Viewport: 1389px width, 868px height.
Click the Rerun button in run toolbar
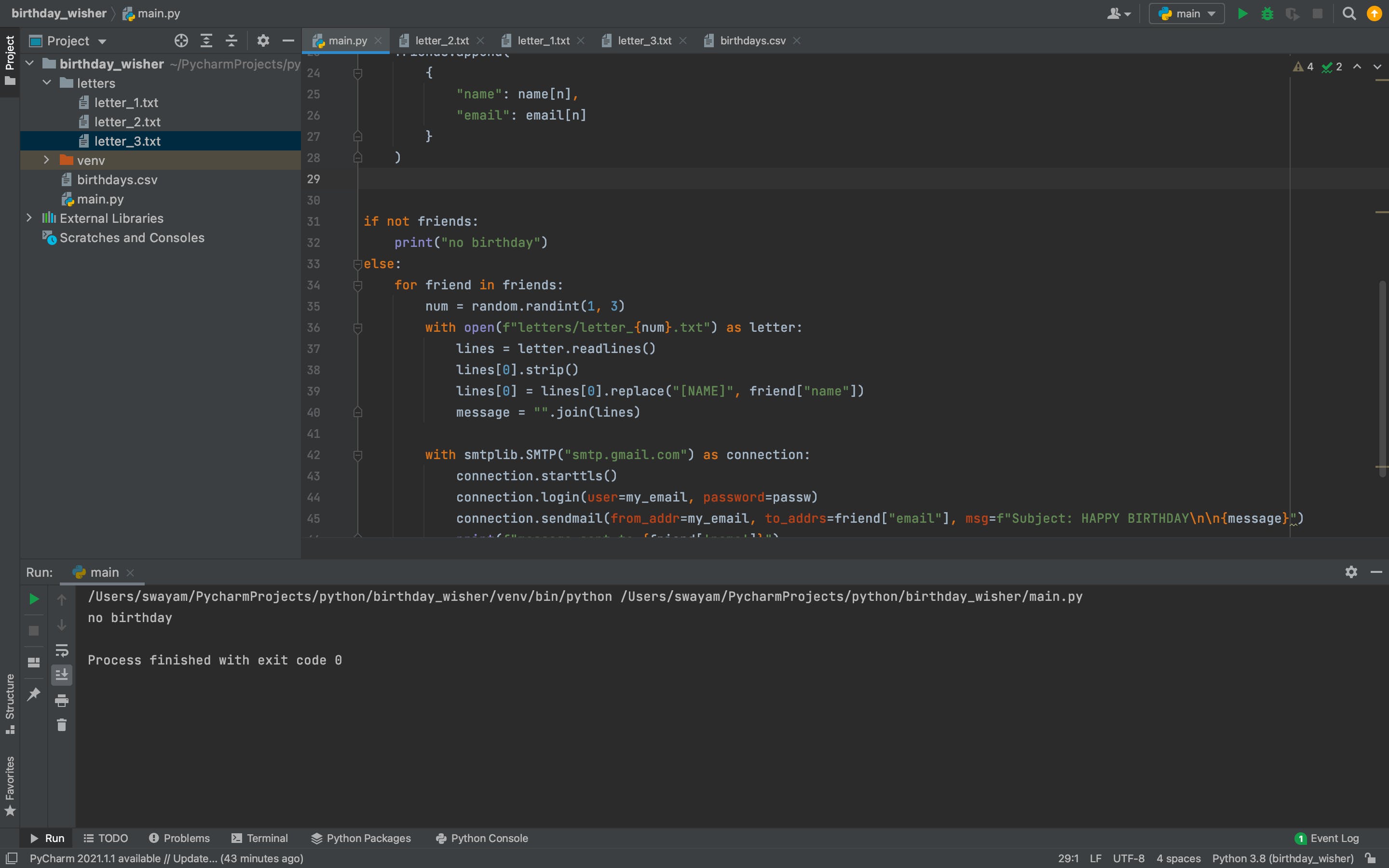[x=32, y=599]
